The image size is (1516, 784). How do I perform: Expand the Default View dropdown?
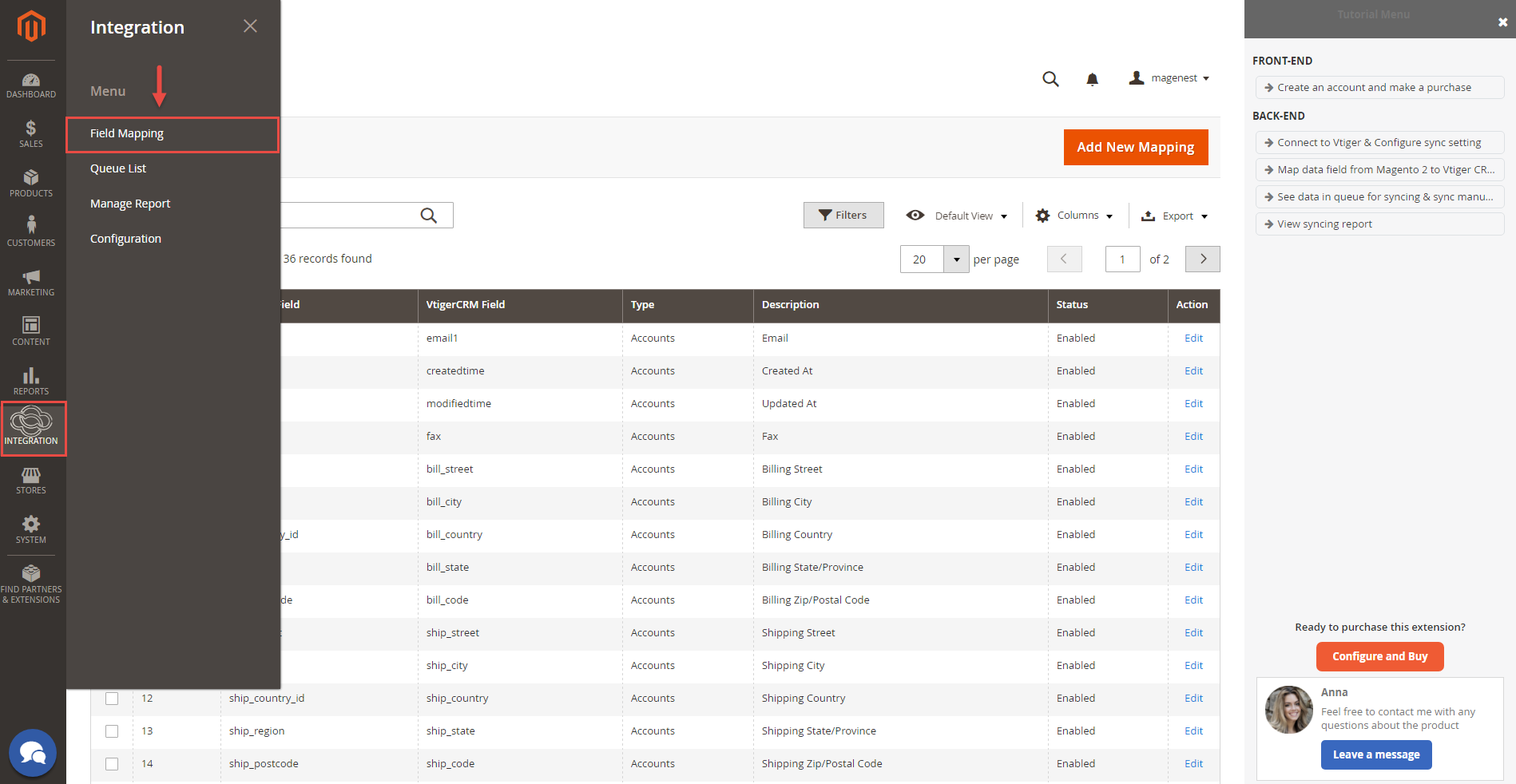click(957, 216)
